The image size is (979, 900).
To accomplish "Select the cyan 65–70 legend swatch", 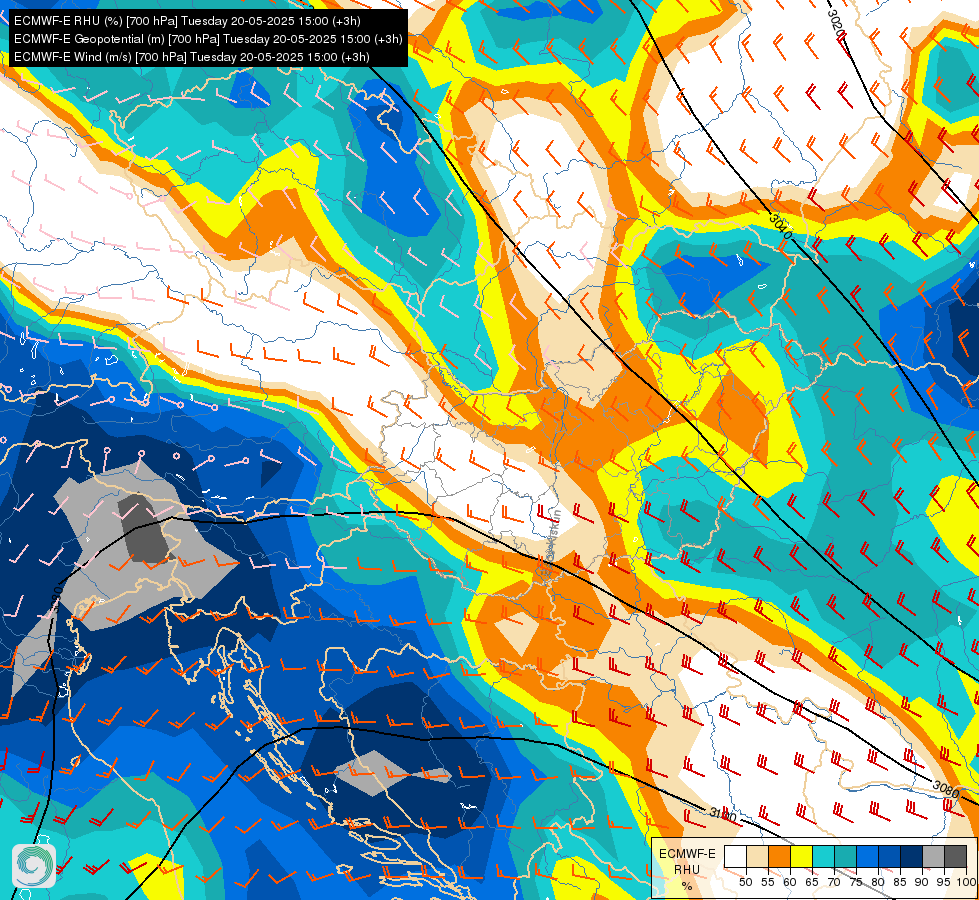I will [x=824, y=856].
